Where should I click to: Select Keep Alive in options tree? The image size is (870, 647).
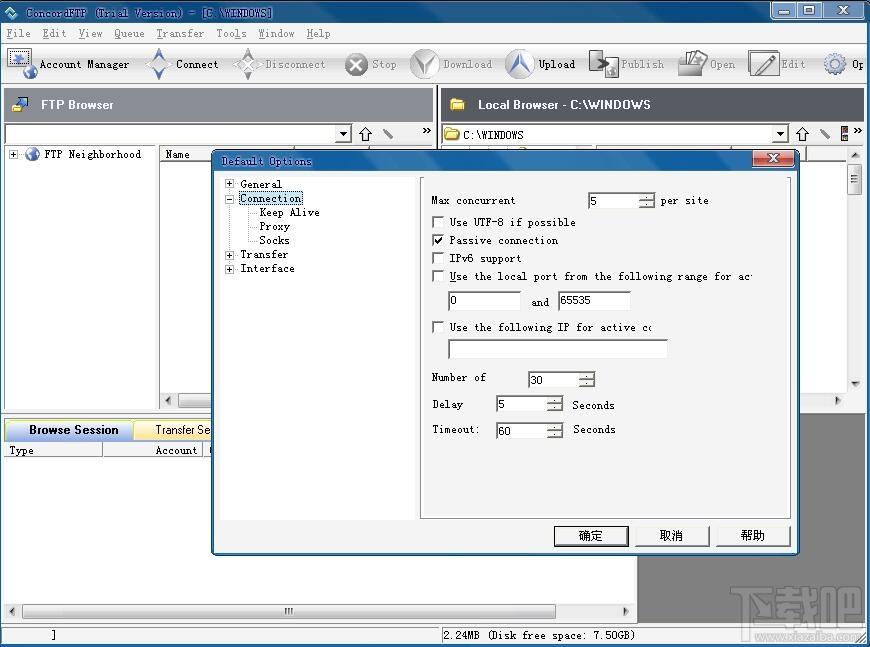(x=289, y=212)
